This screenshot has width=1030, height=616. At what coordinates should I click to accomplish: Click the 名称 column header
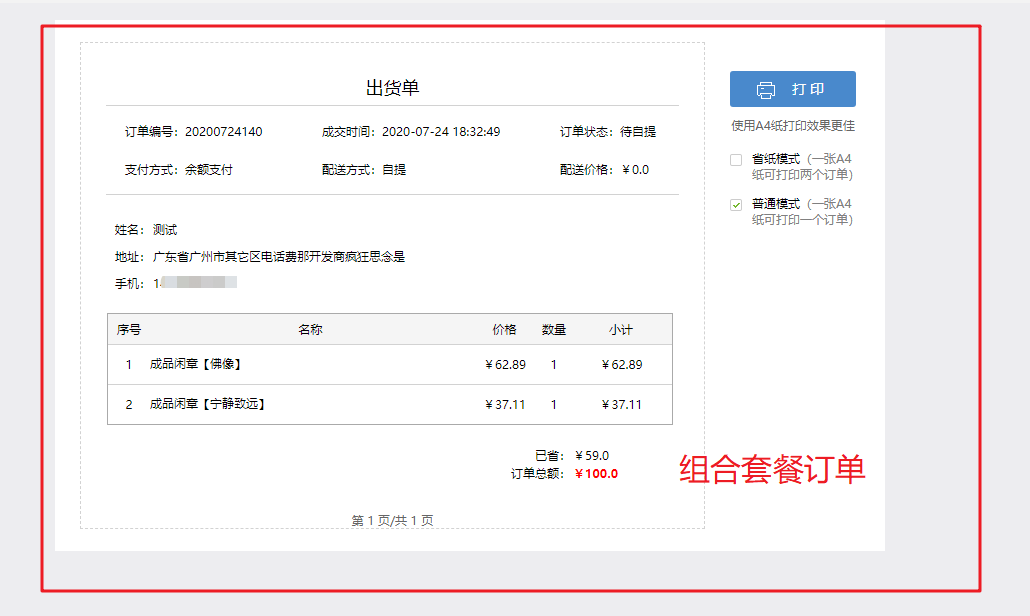(310, 329)
